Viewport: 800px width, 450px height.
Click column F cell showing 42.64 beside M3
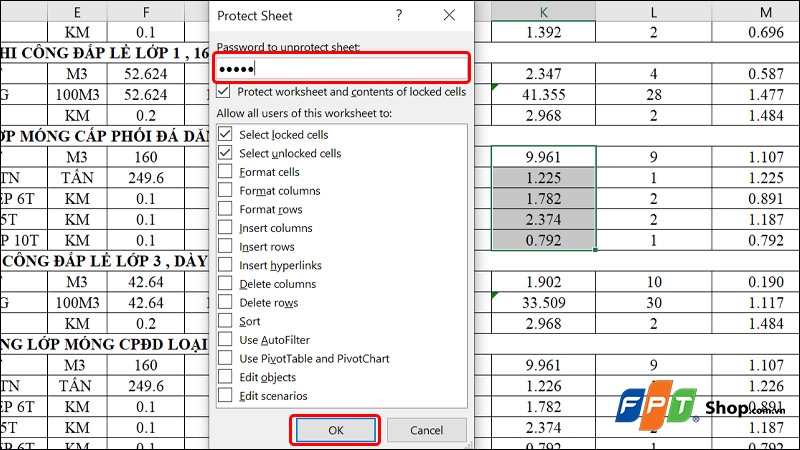146,282
